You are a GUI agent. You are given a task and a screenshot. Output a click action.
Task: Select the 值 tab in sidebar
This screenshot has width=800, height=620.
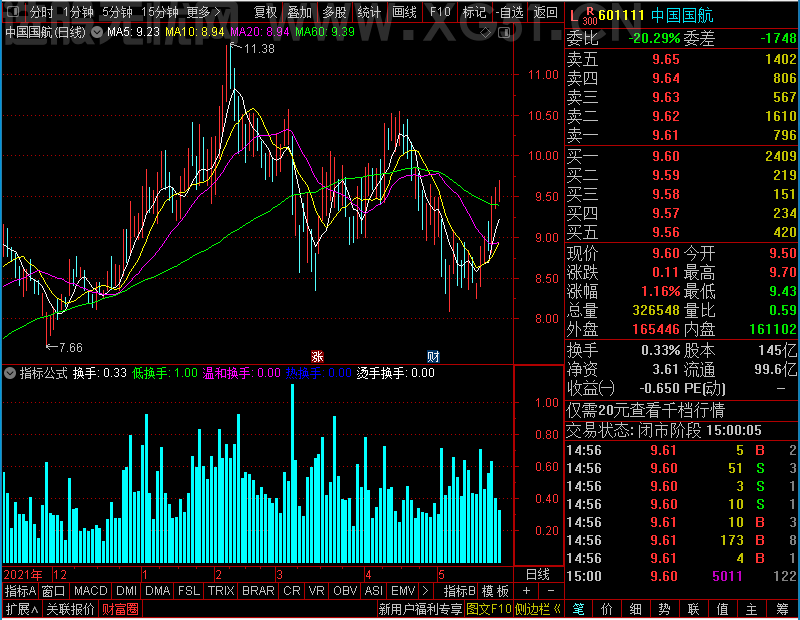722,609
